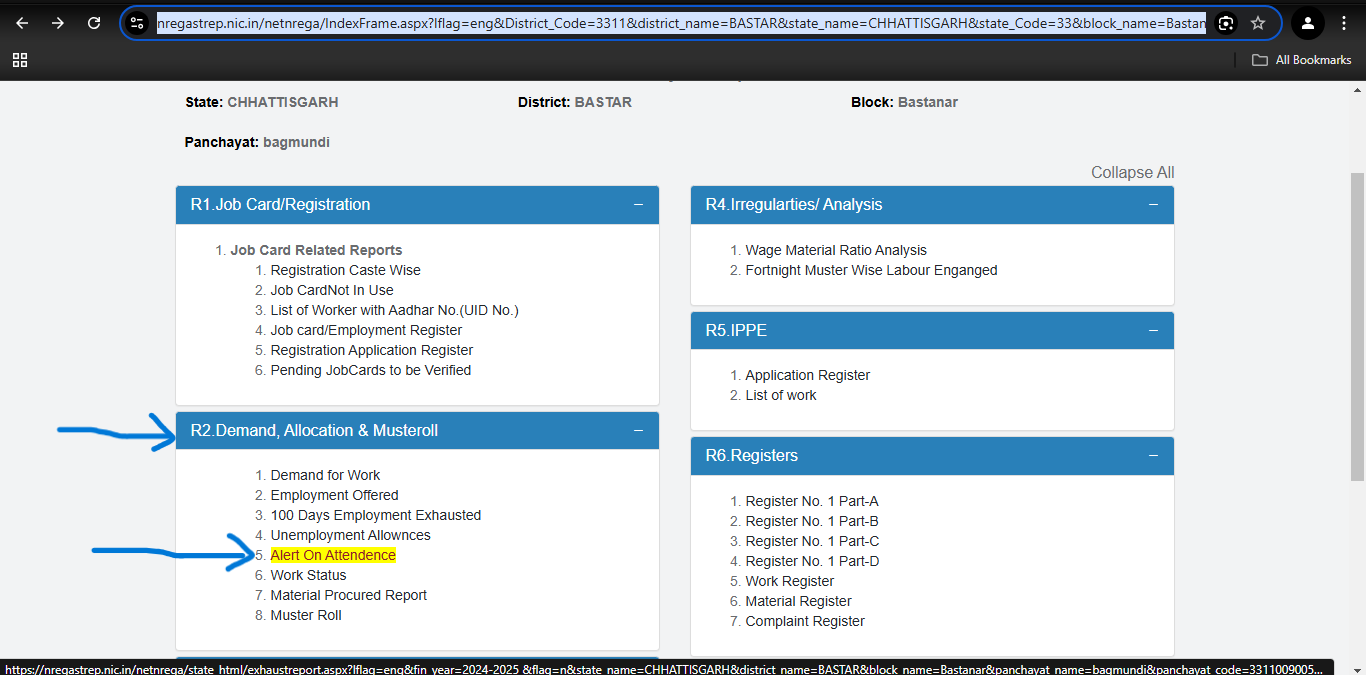Screen dimensions: 1366x675
Task: Open the Chrome profile icon
Action: click(1307, 23)
